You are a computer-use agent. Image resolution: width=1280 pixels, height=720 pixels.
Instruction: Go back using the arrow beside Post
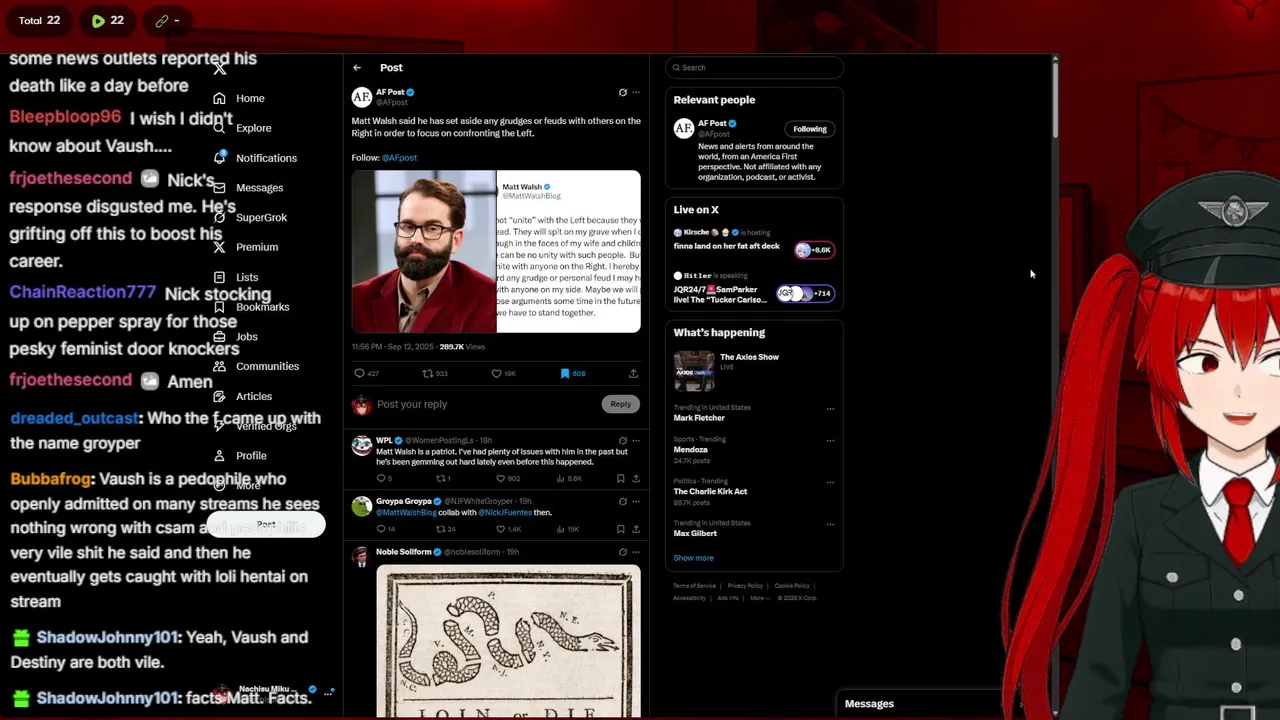(357, 67)
